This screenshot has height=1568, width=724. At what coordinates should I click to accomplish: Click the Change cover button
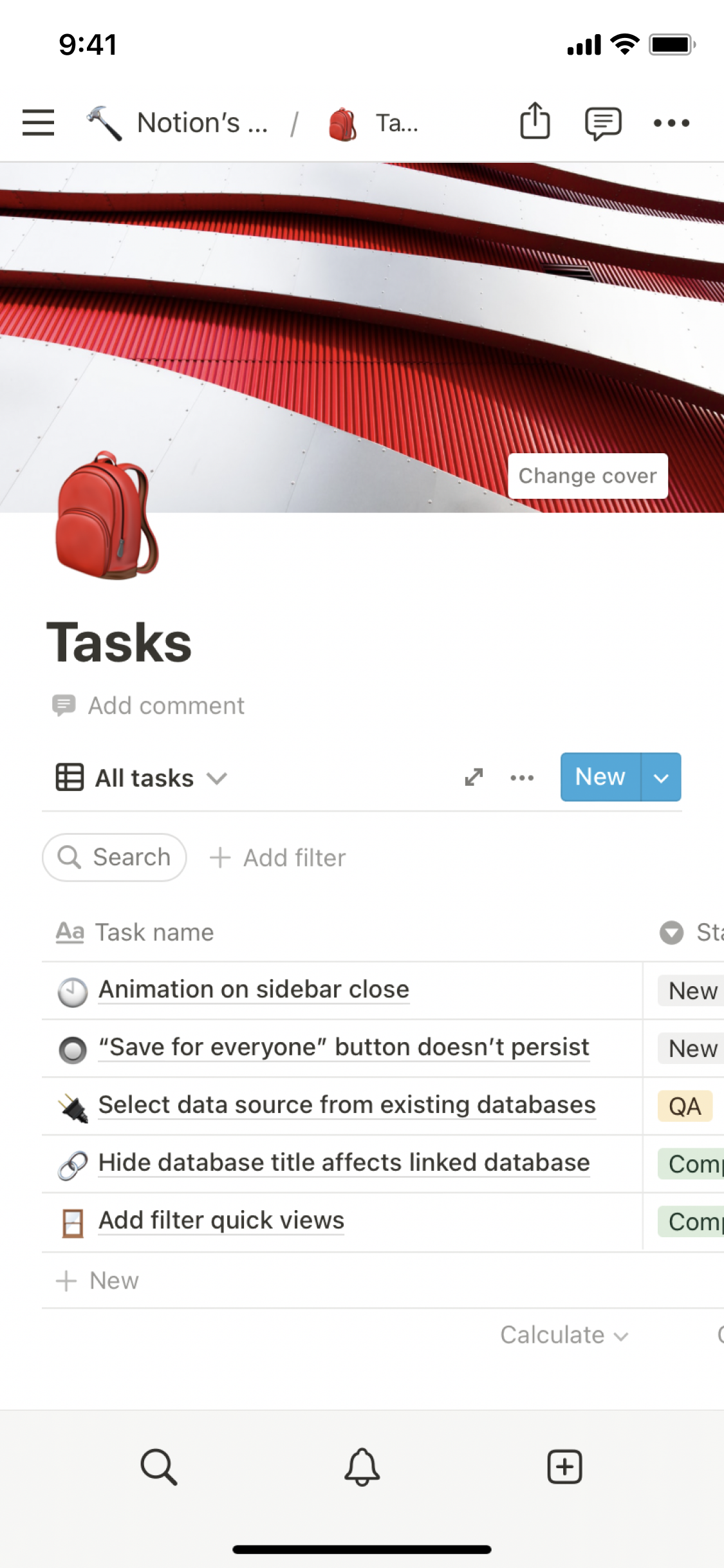click(588, 476)
